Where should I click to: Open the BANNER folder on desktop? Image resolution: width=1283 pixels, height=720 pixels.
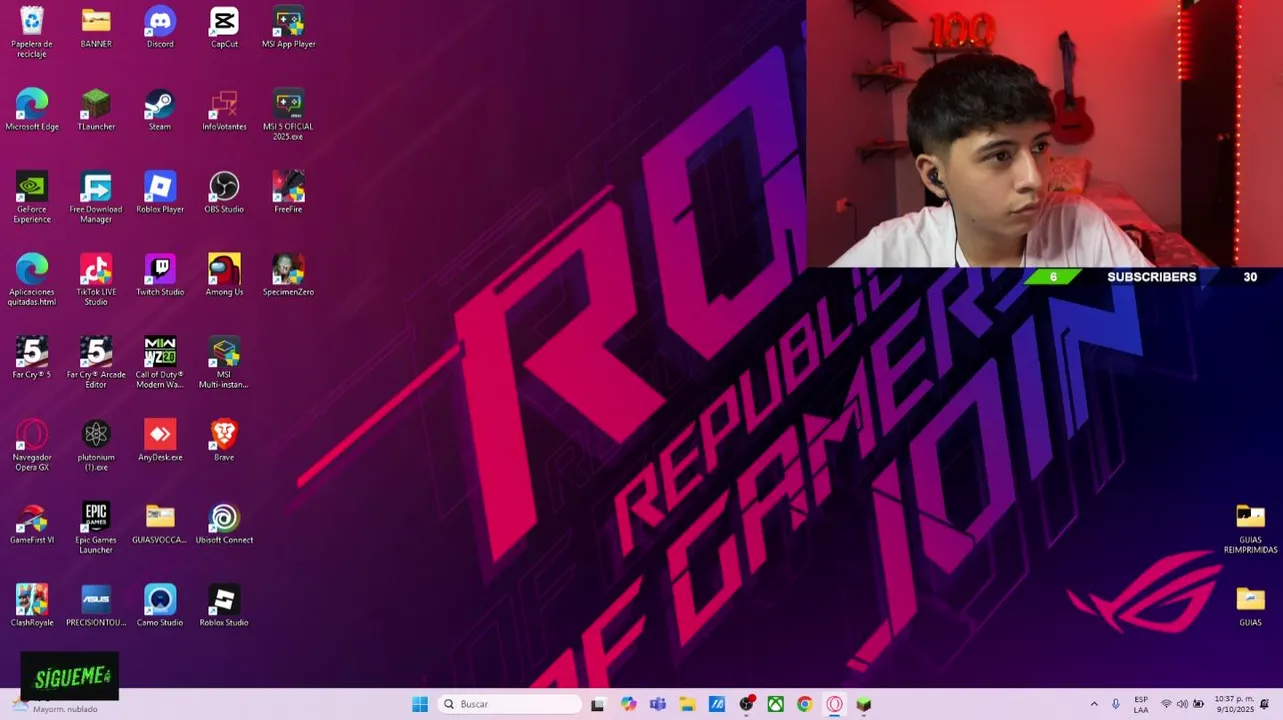point(96,27)
